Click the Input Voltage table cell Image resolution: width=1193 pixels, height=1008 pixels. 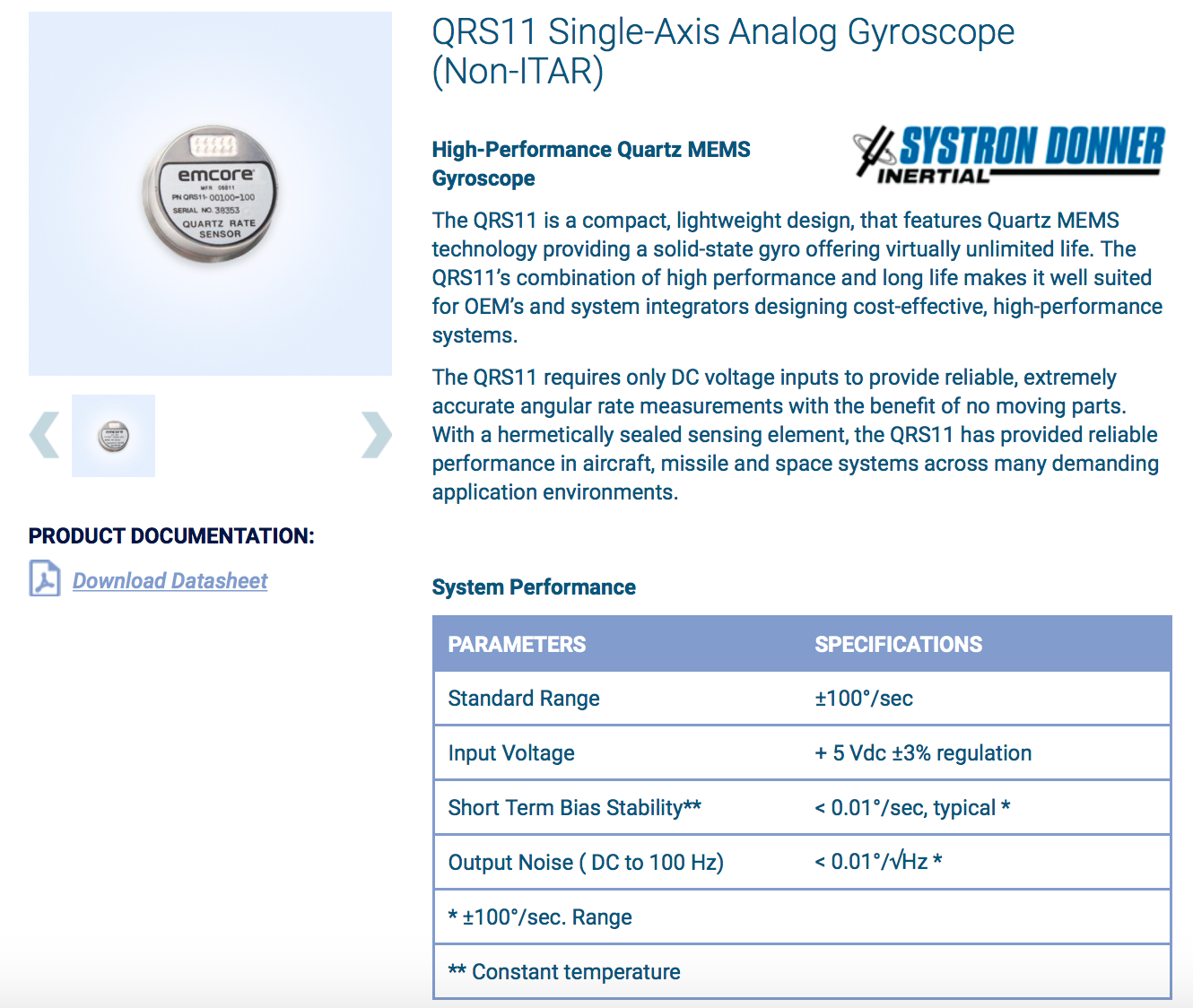511,753
